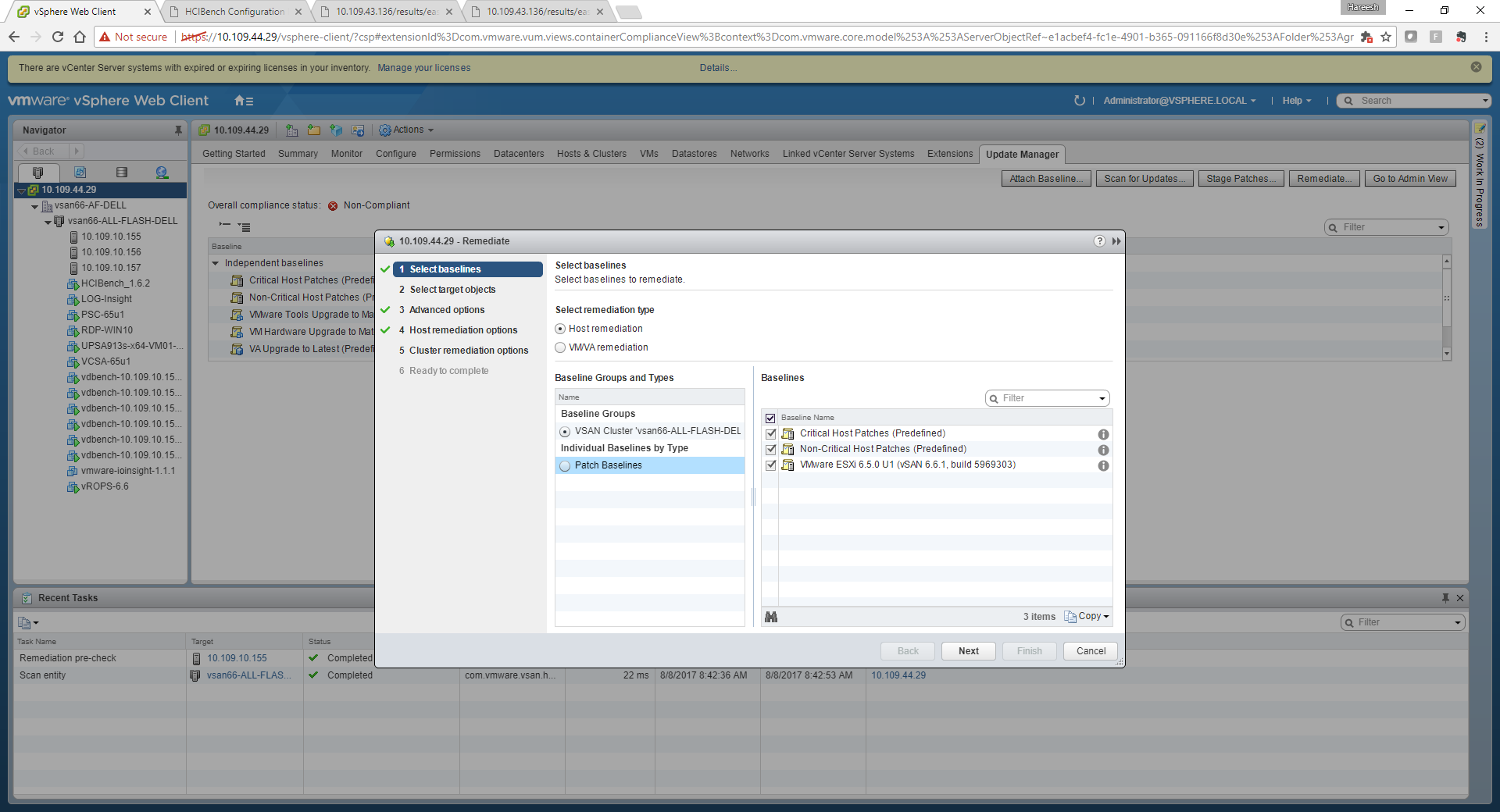Click the Baselines filter input field
The image size is (1500, 812).
[1048, 398]
